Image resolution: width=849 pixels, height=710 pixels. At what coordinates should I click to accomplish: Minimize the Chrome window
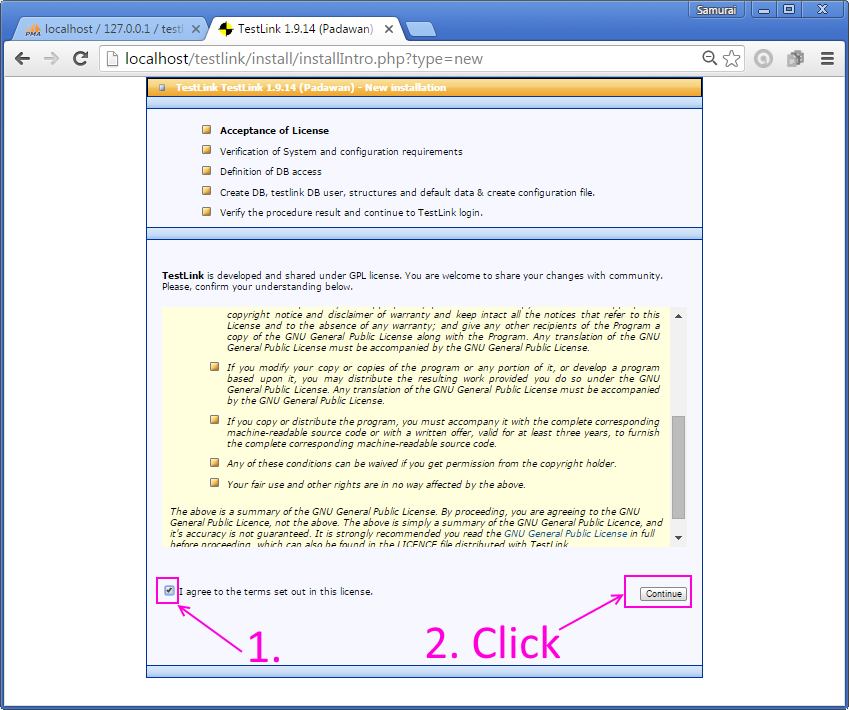click(764, 10)
